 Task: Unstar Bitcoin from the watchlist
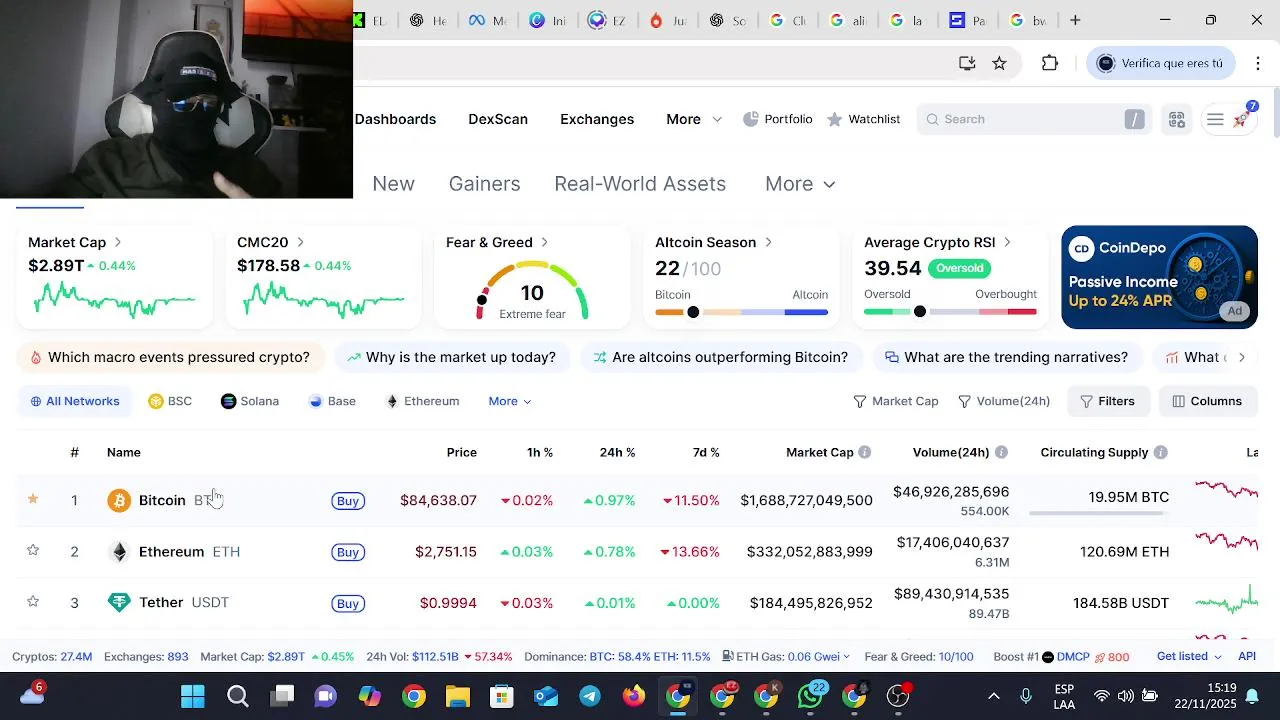click(33, 498)
